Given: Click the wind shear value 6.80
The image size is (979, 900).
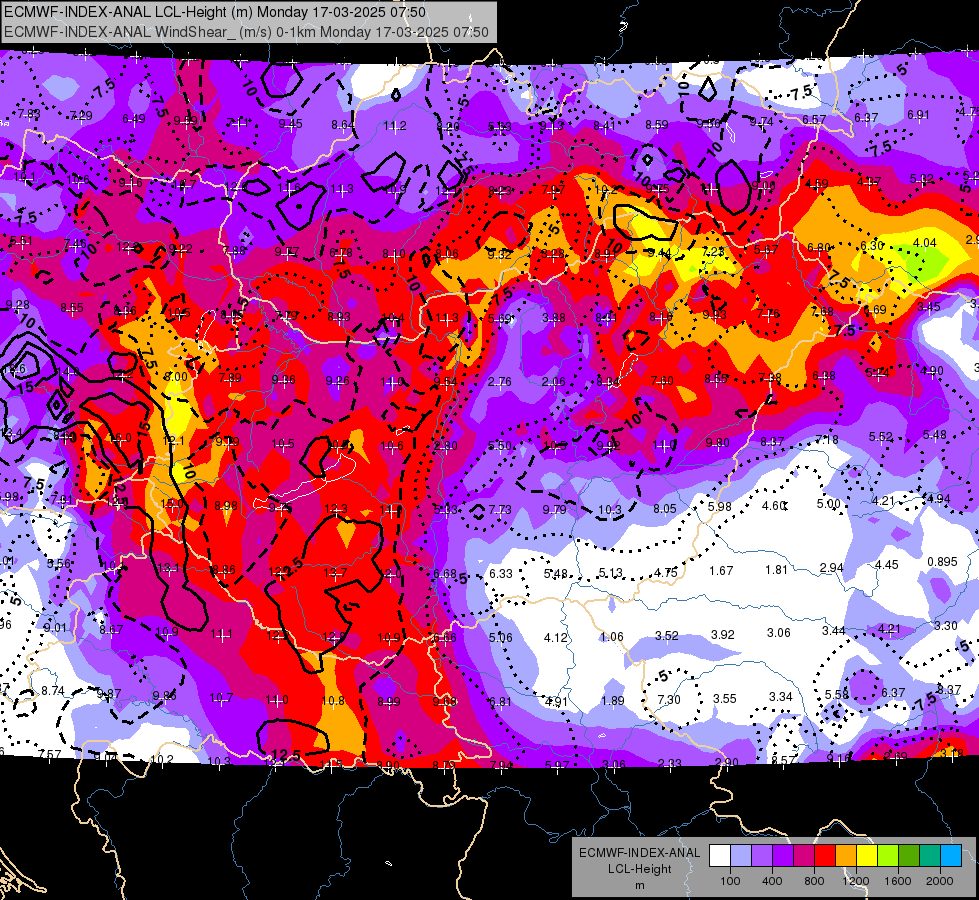Looking at the screenshot, I should click(818, 247).
